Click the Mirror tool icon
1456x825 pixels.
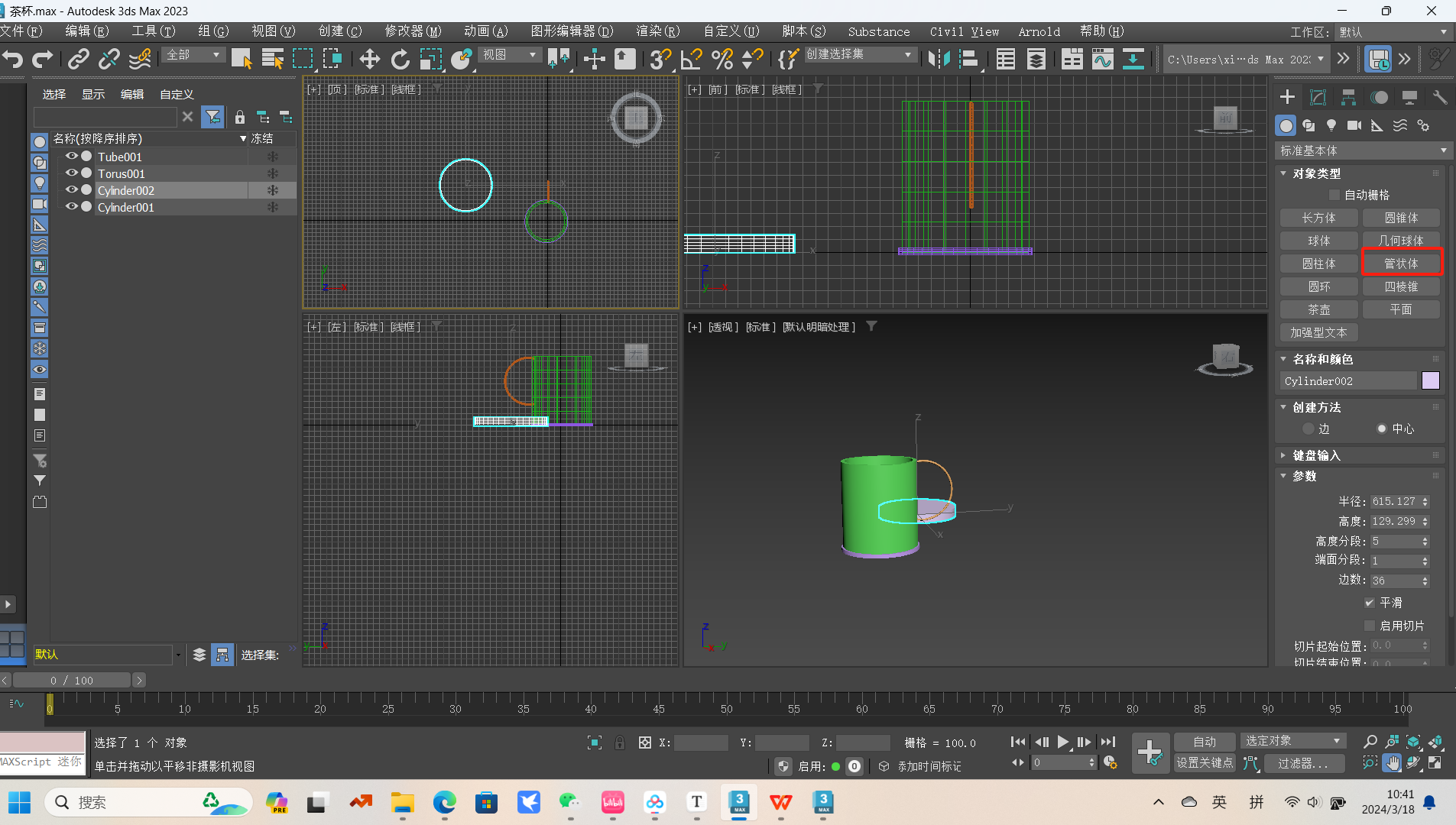tap(939, 59)
